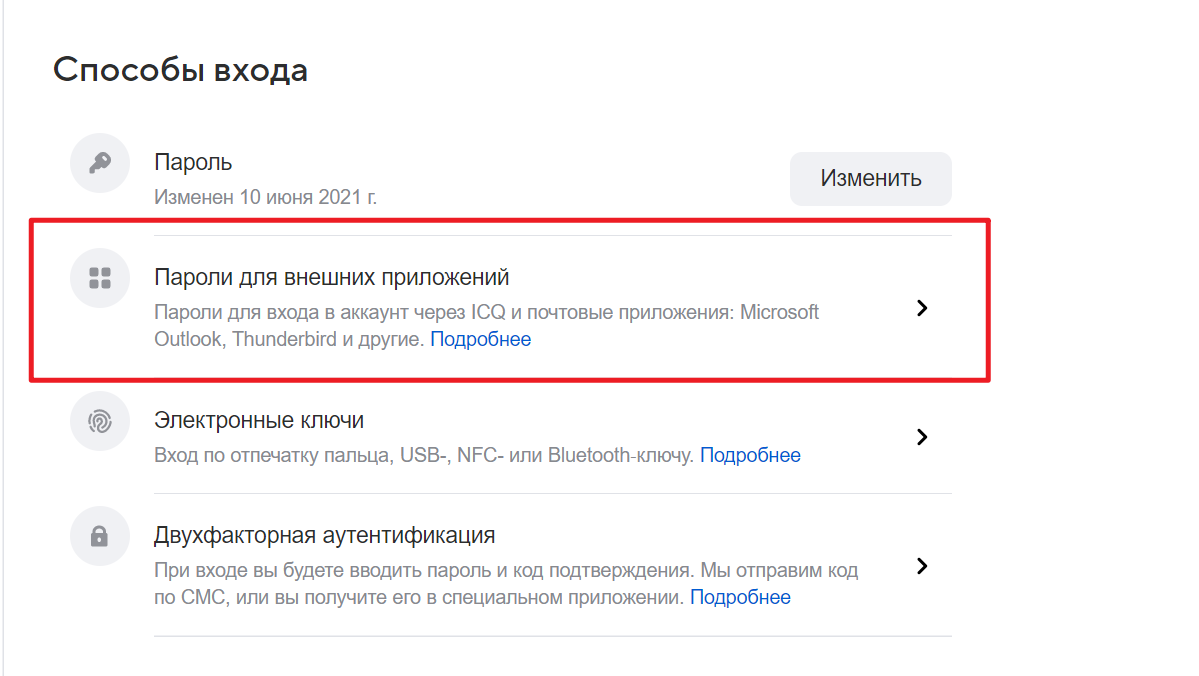Select the Пароль row title
This screenshot has width=1199, height=676.
(x=193, y=162)
